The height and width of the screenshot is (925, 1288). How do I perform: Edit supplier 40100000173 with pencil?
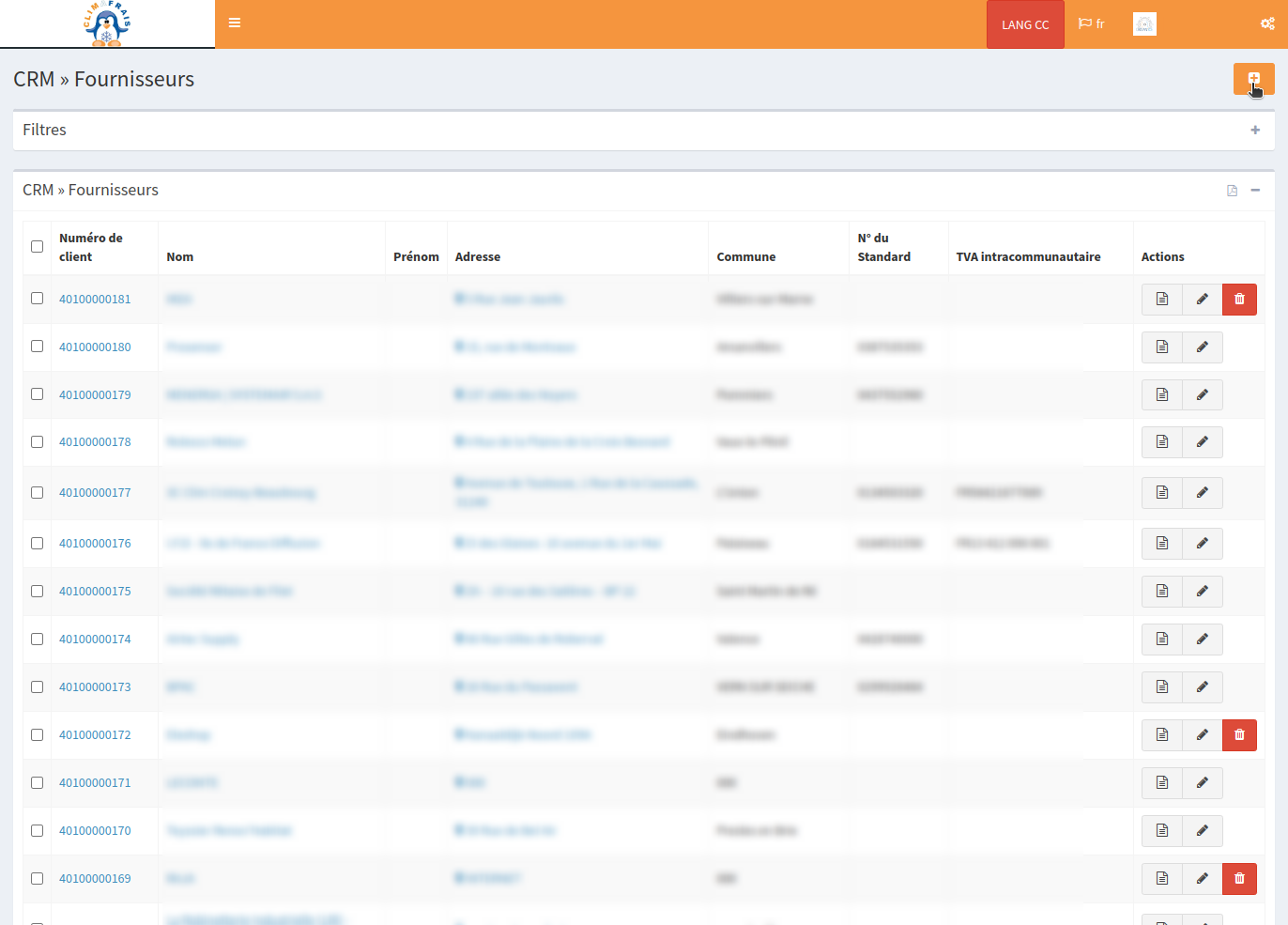coord(1202,687)
